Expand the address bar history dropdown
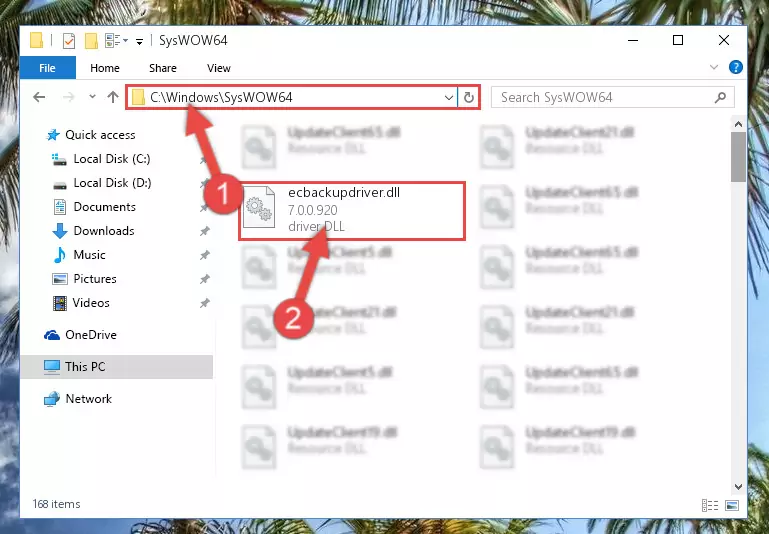Viewport: 769px width, 534px height. 448,98
